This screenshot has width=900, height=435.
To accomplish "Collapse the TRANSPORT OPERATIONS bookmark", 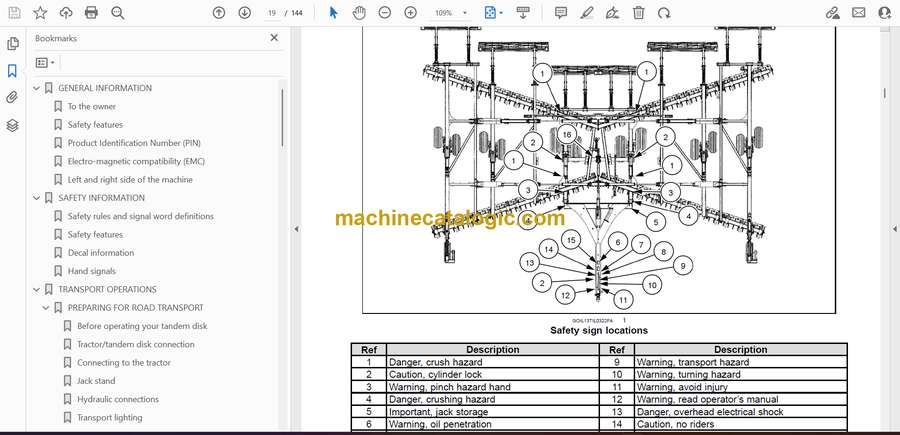I will point(37,289).
